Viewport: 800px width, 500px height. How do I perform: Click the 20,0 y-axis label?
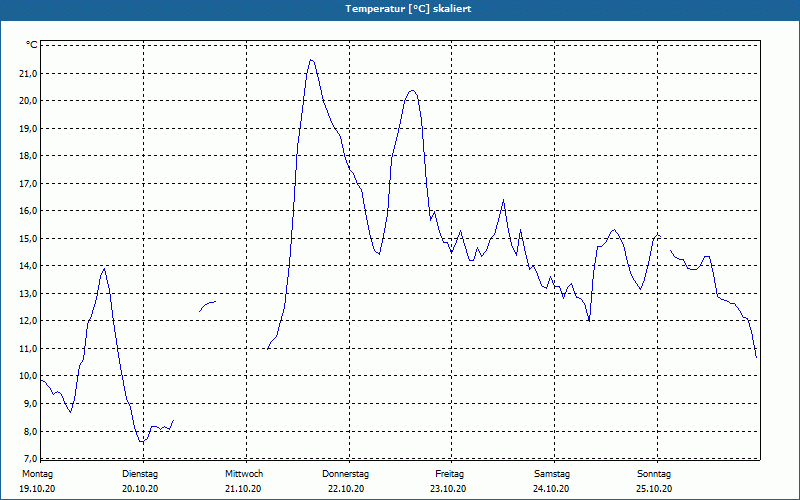[x=28, y=101]
